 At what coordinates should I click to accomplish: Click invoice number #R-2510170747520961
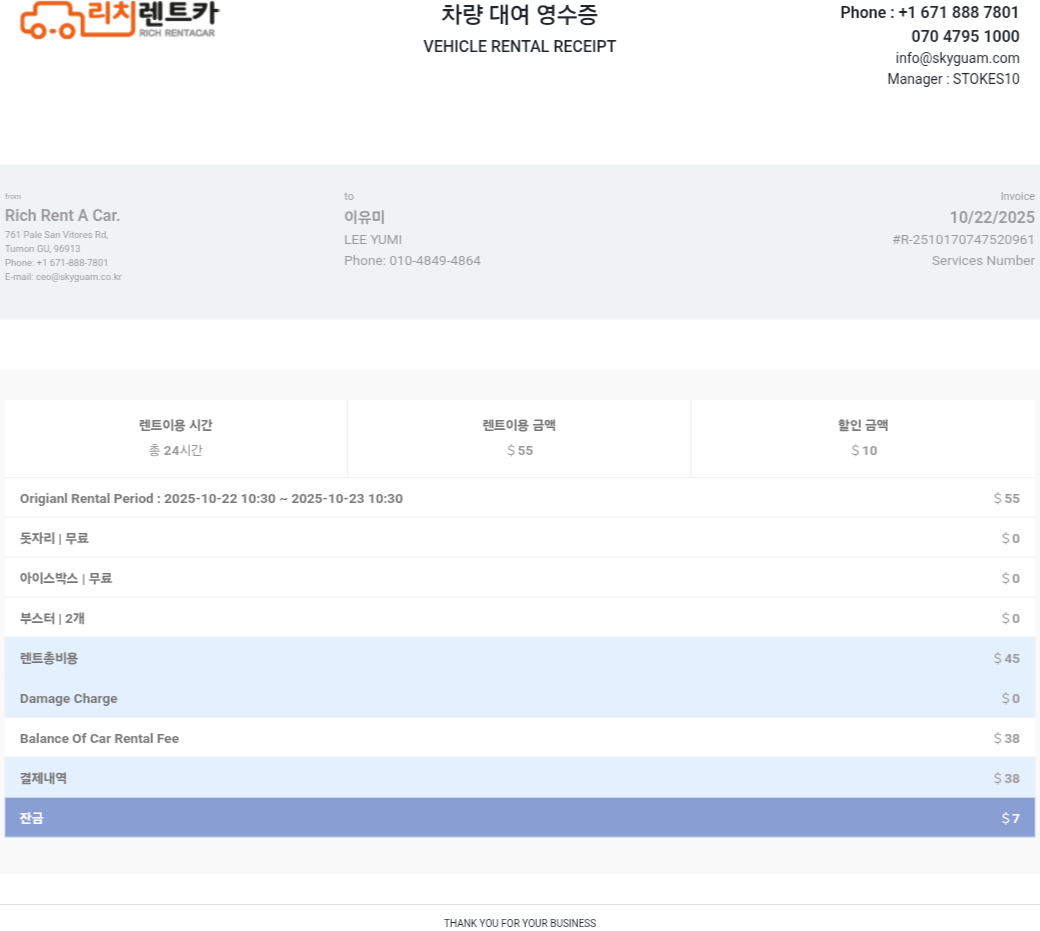[x=963, y=240]
